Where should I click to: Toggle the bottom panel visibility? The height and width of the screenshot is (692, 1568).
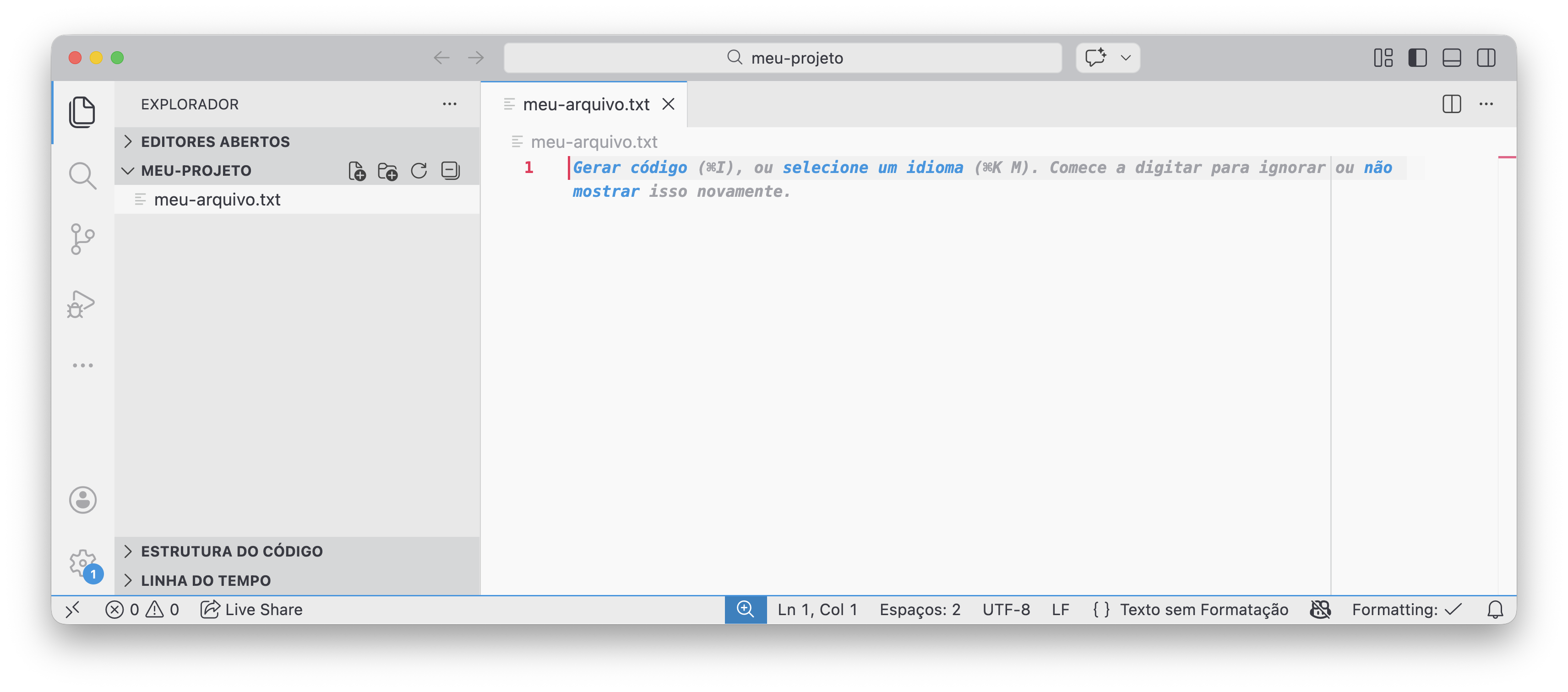[1451, 58]
